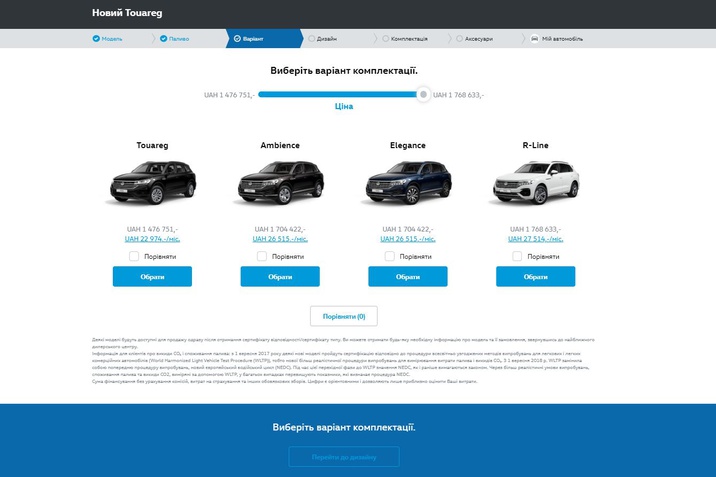Viewport: 716px width, 477px height.
Task: Tick Порівняти checkbox under the Elegance trim
Action: [390, 256]
